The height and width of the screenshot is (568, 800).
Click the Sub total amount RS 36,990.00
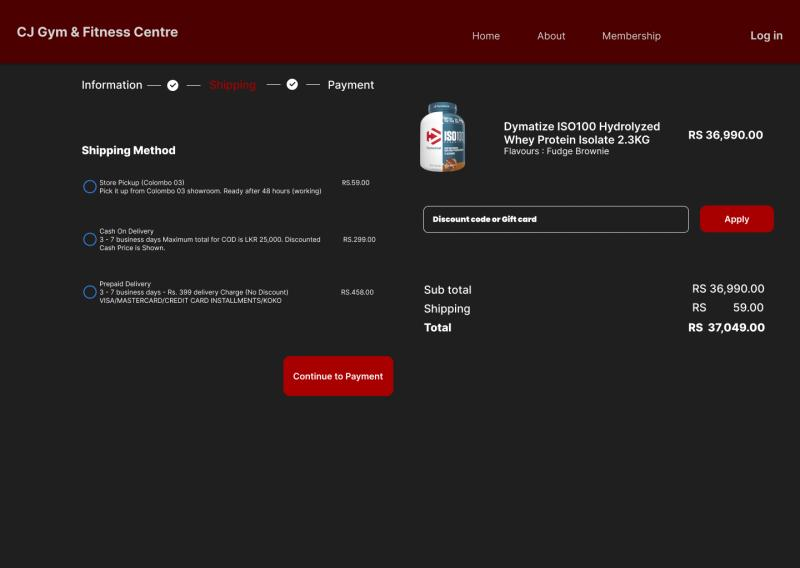[x=728, y=289]
